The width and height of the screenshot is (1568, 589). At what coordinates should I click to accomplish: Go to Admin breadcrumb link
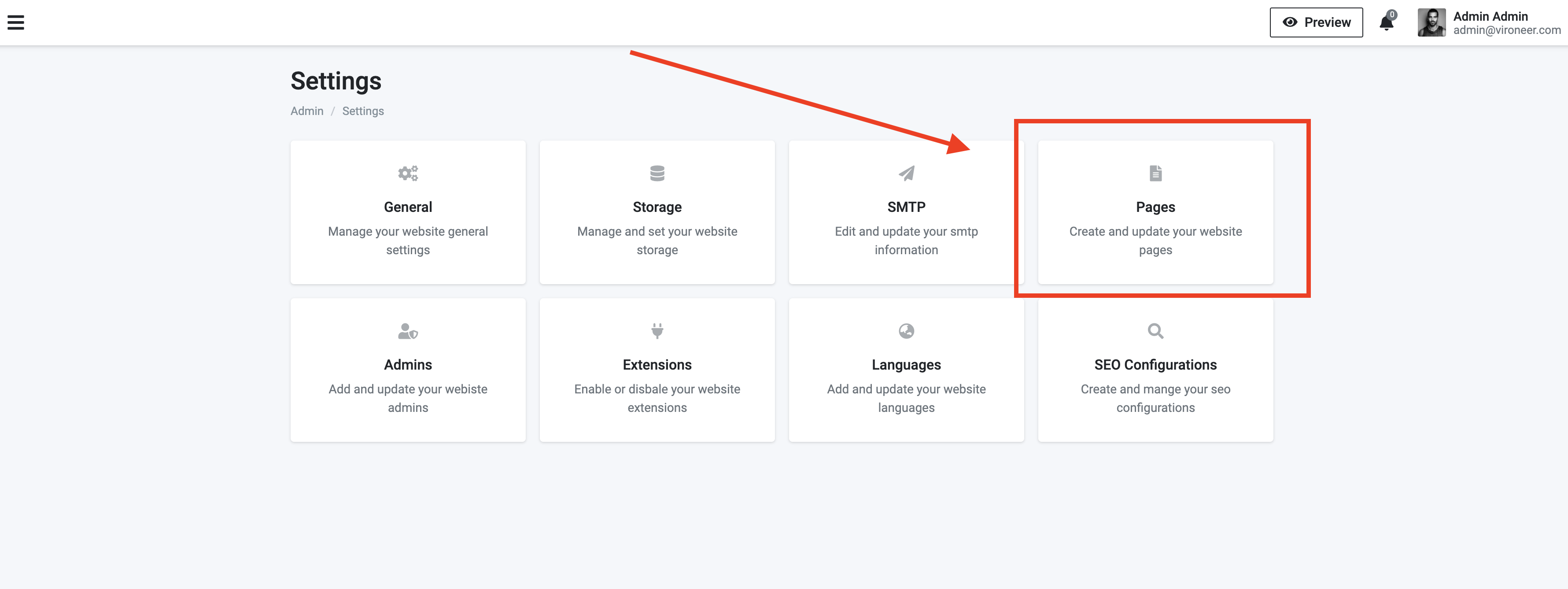(307, 111)
